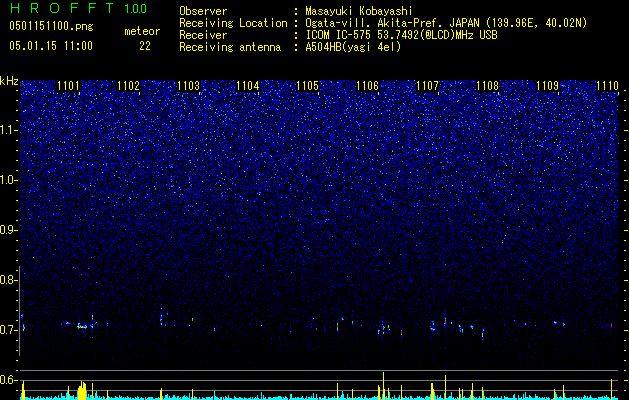Click the 1.1 kHz axis label
629x400 pixels.
click(x=9, y=130)
